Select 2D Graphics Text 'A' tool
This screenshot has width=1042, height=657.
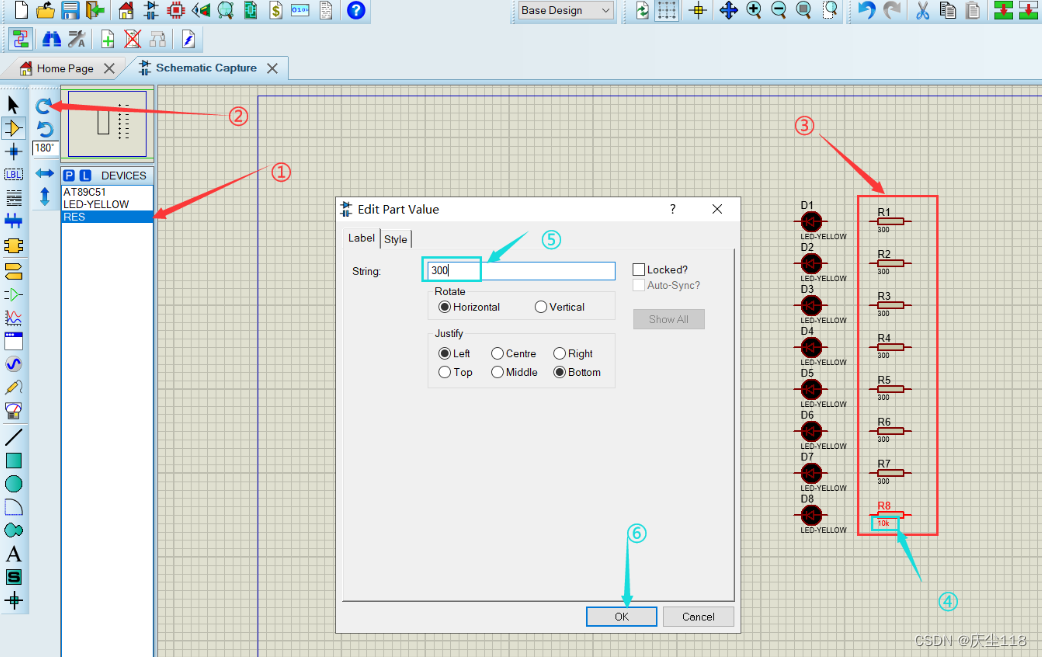pyautogui.click(x=13, y=553)
